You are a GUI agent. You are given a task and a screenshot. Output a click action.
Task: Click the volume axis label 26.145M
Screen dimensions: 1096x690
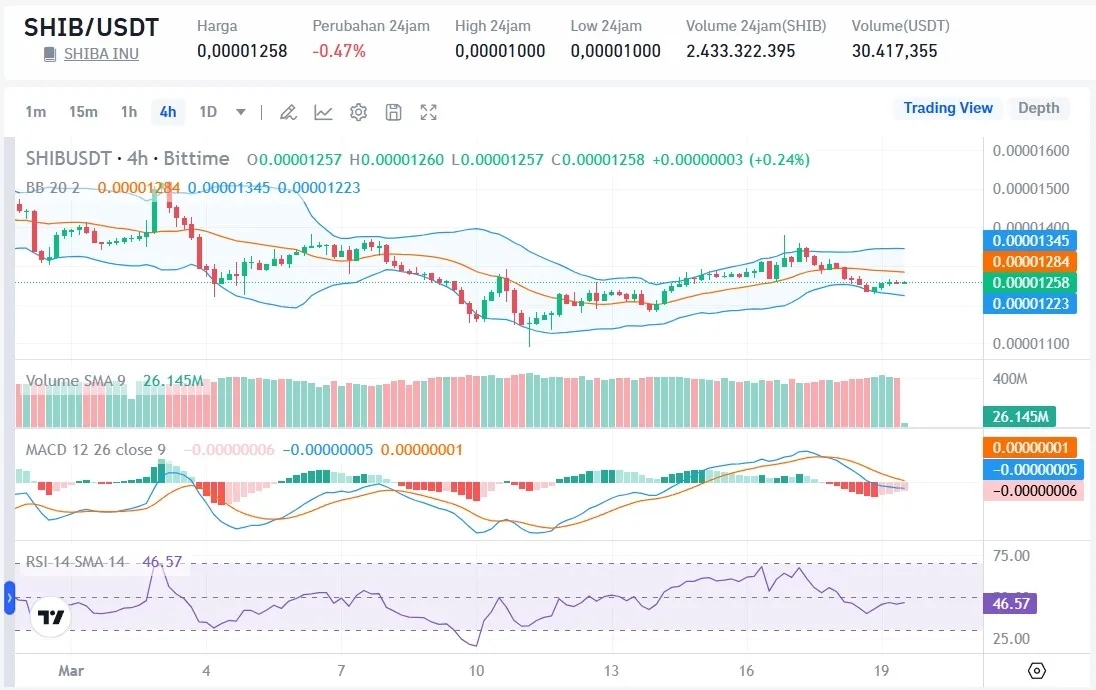tap(1020, 417)
